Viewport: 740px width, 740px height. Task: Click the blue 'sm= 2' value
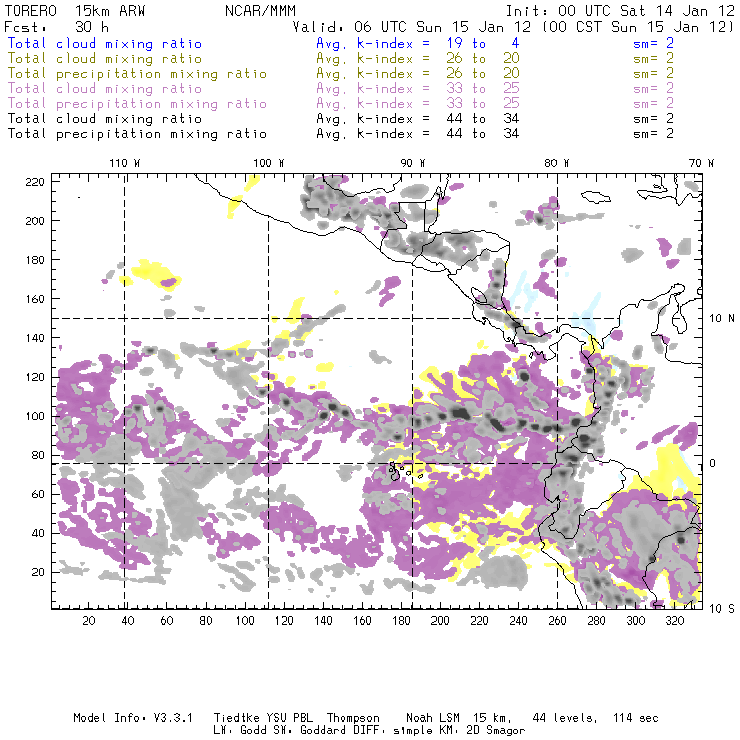pos(653,43)
